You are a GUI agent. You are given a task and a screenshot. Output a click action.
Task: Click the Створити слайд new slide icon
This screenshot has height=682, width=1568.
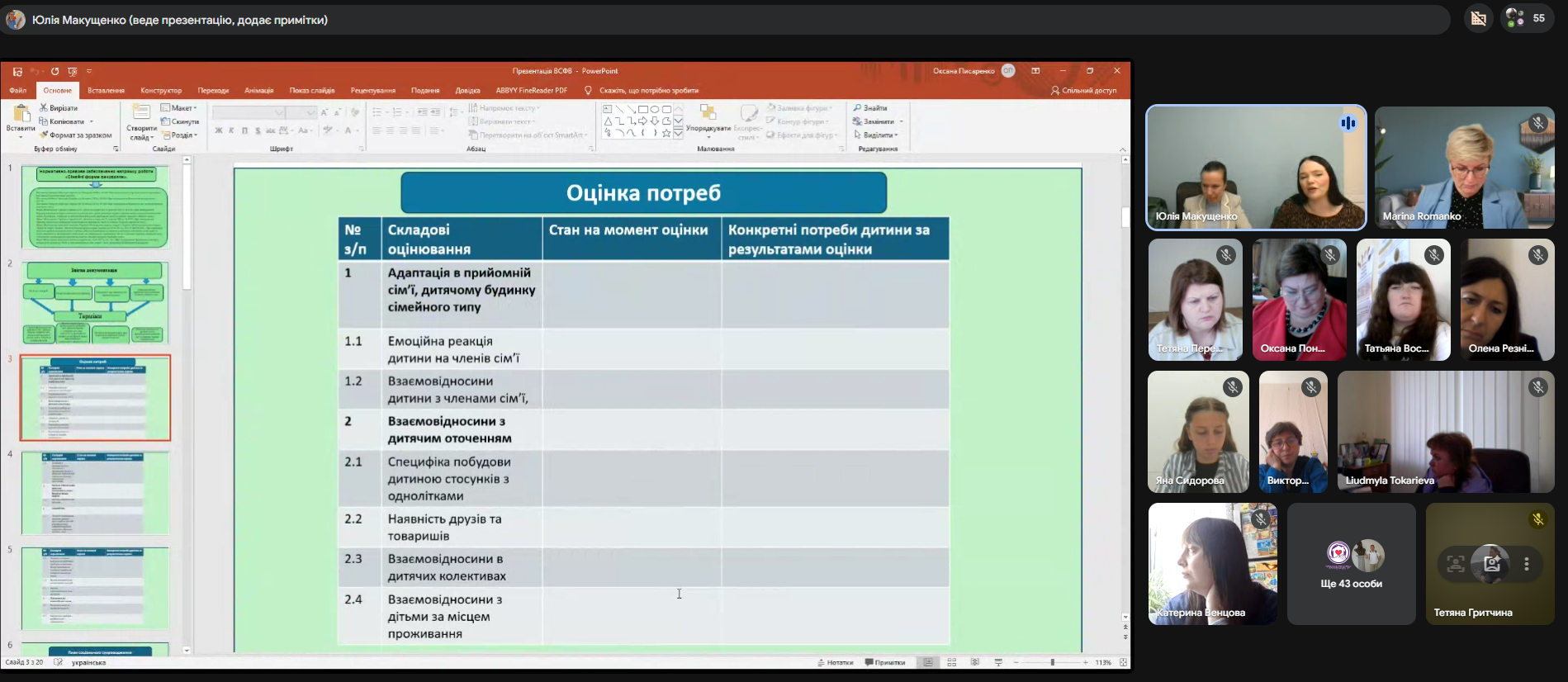(141, 112)
